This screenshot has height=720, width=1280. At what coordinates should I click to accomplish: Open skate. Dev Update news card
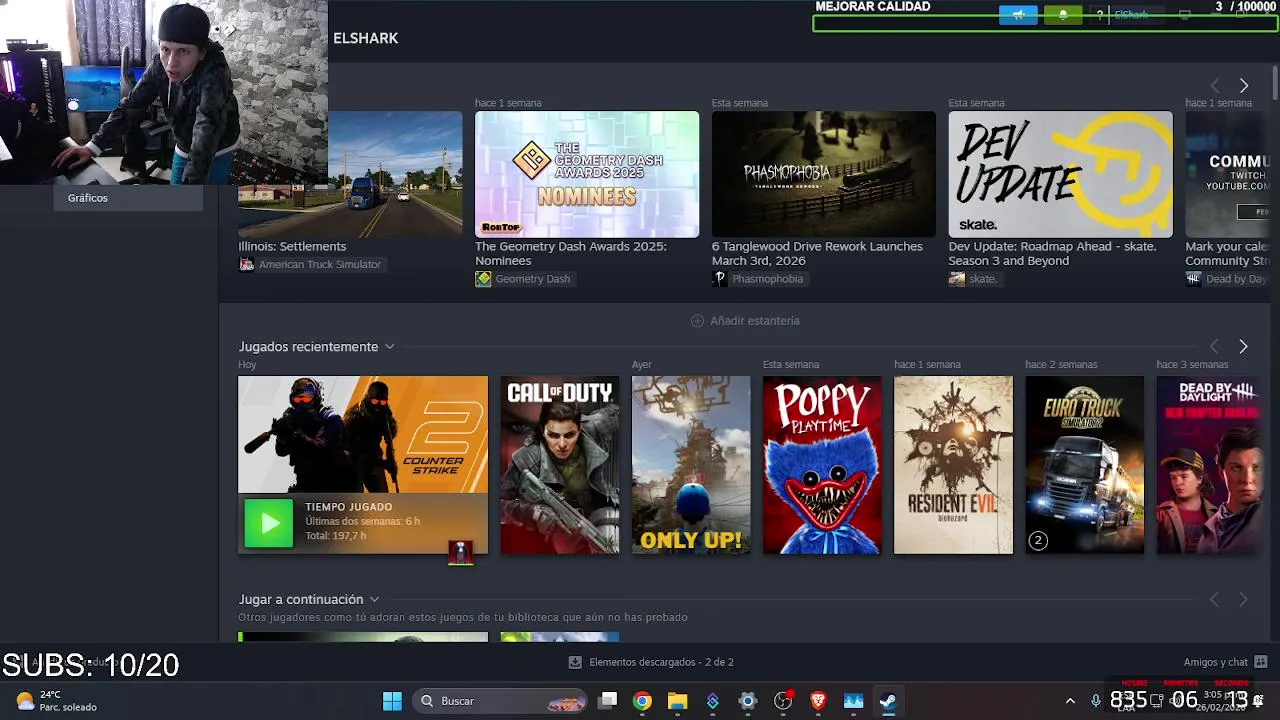coord(1060,174)
